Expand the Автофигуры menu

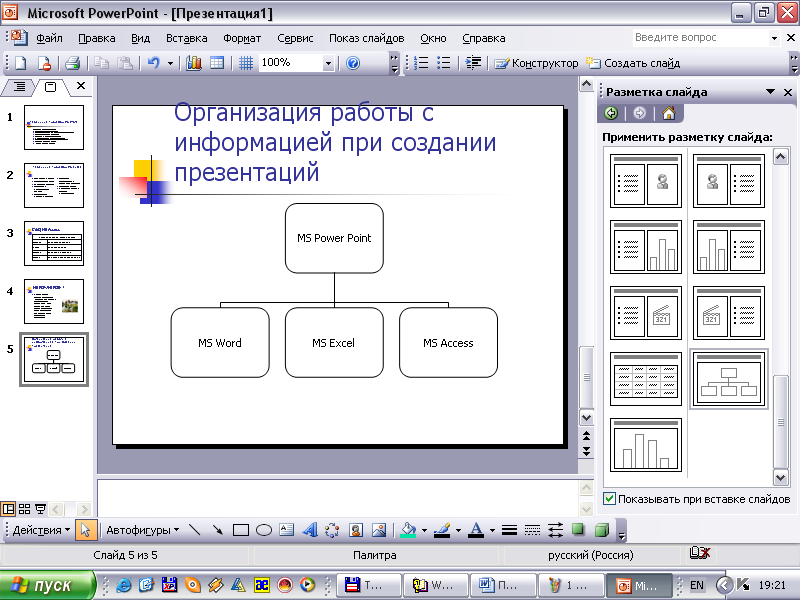click(143, 530)
